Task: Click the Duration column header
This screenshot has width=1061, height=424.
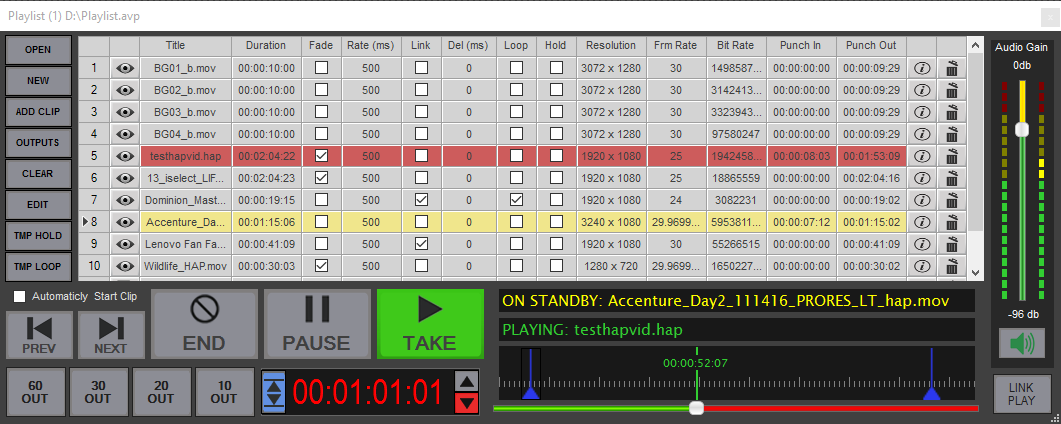Action: [266, 45]
